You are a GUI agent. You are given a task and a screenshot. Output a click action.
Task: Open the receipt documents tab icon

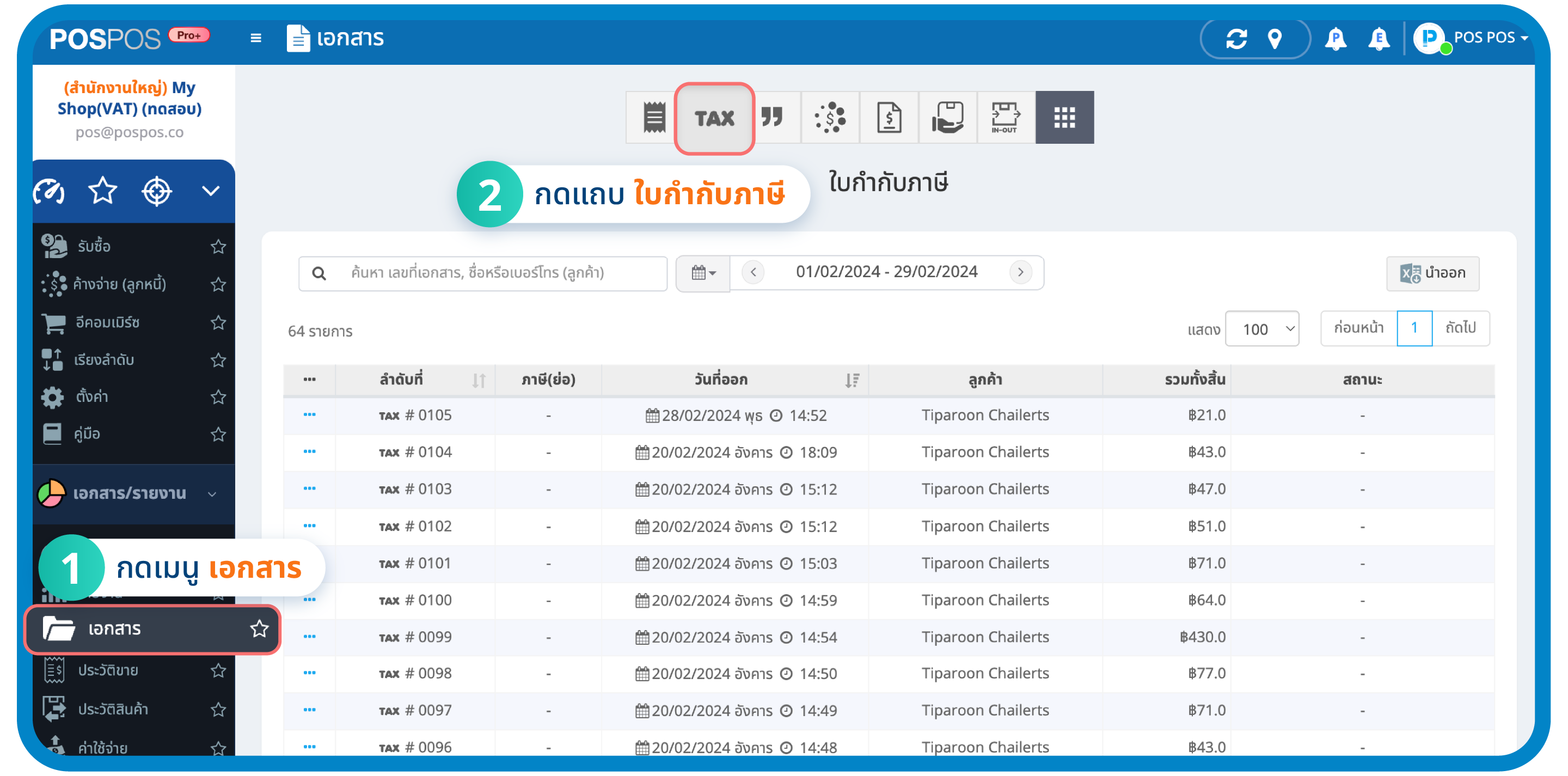(654, 118)
